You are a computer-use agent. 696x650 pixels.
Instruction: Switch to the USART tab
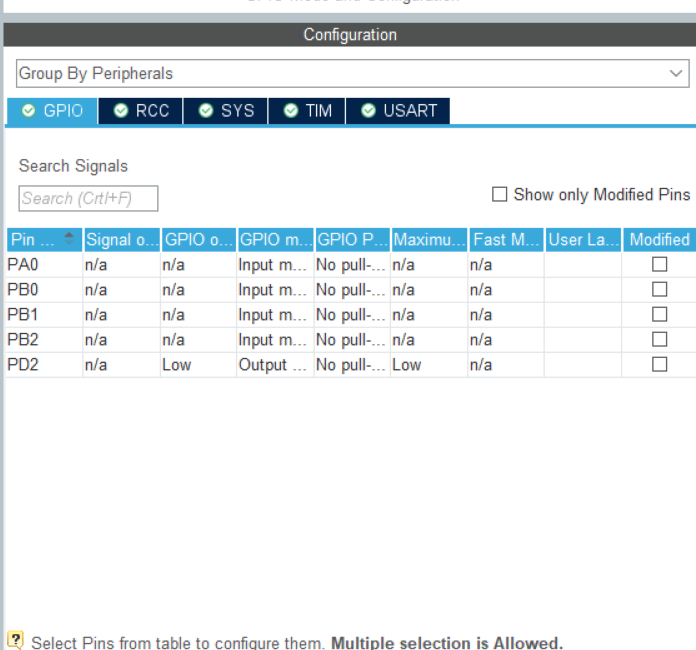coord(398,111)
